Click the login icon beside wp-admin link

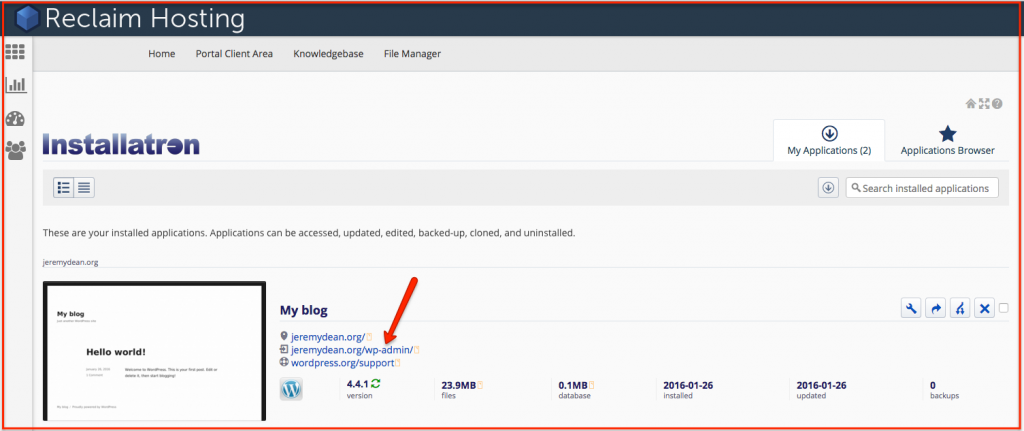click(x=284, y=349)
